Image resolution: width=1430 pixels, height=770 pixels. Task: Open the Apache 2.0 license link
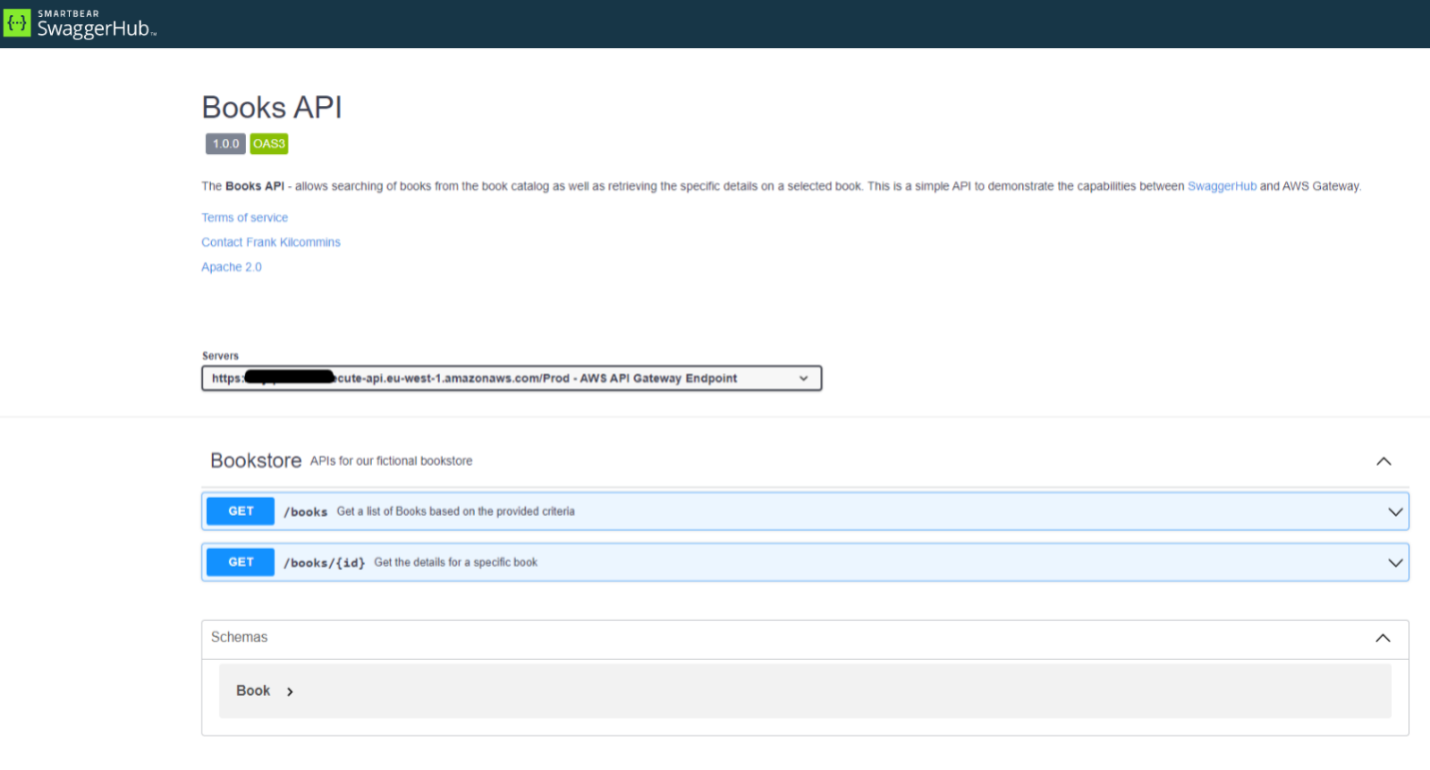[x=231, y=267]
